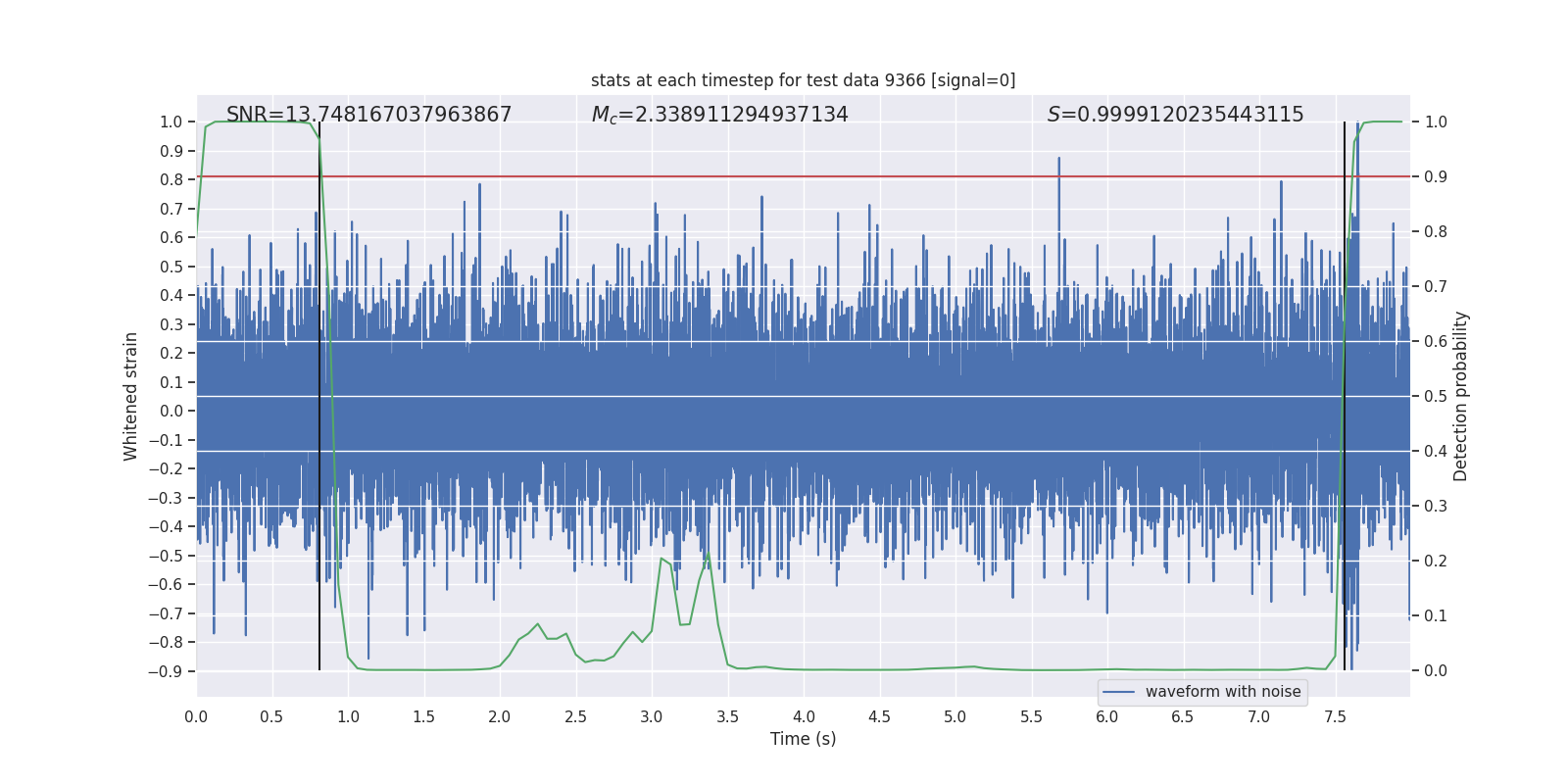Click the 'Time (s)' x-axis label
Image resolution: width=1568 pixels, height=784 pixels.
coord(803,739)
